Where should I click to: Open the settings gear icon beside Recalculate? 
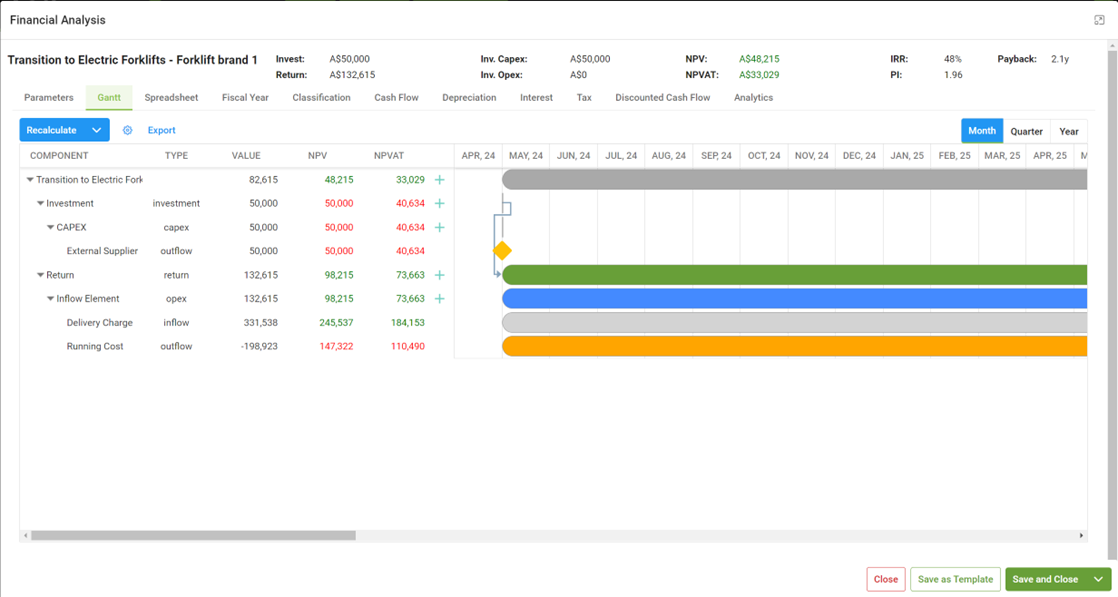coord(127,129)
